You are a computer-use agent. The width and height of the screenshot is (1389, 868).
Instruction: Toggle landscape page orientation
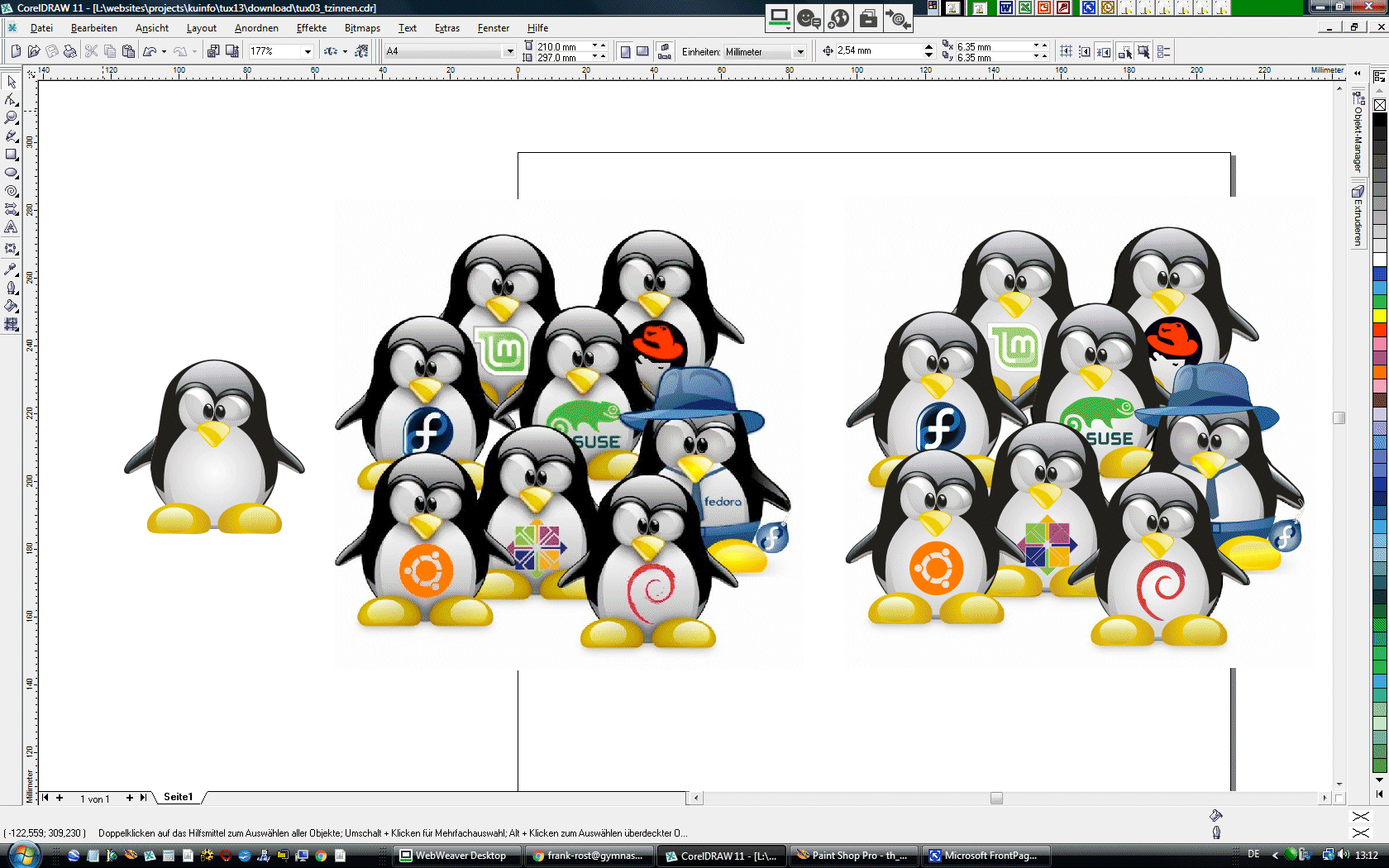(642, 51)
